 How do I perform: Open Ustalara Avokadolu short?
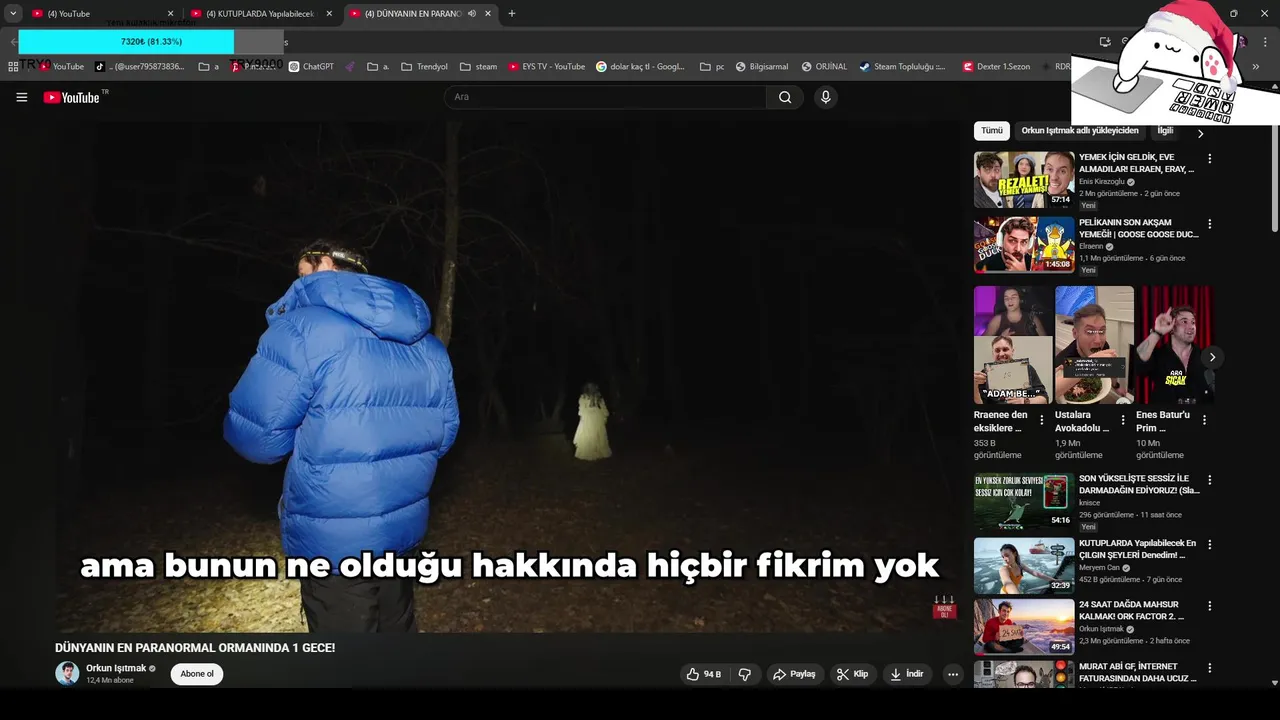pos(1094,345)
